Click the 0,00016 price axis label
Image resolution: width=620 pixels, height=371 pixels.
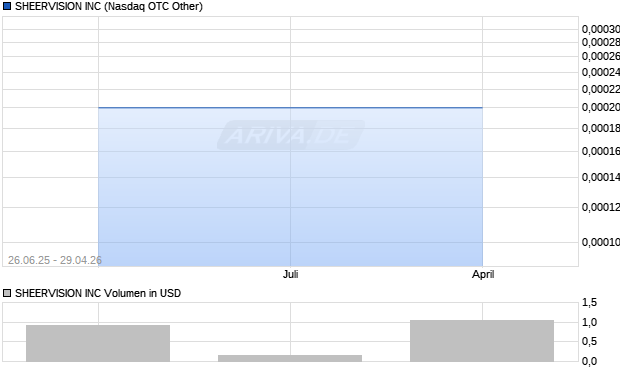601,151
